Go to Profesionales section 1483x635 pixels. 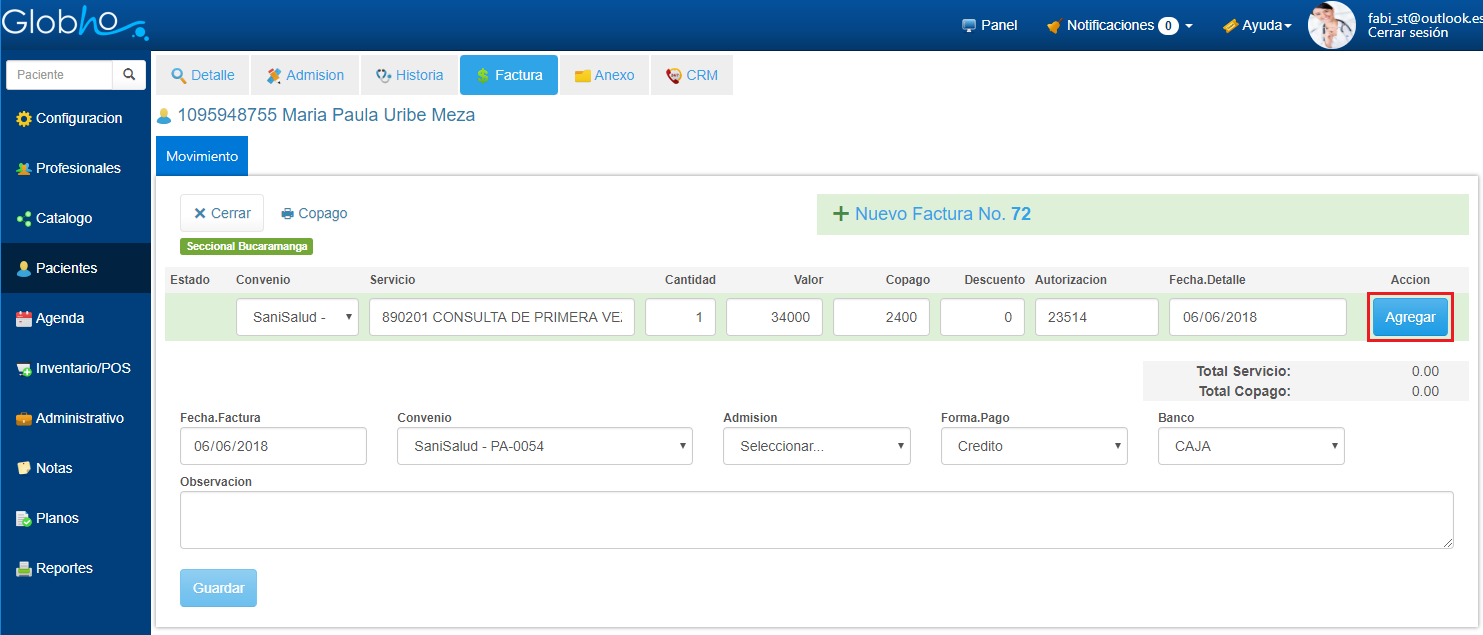point(76,168)
